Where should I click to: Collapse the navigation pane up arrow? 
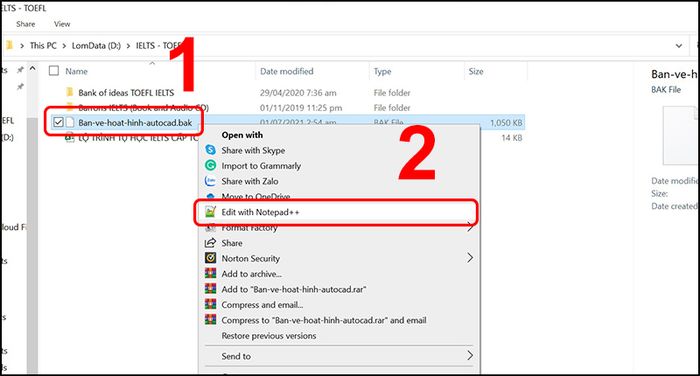(x=32, y=68)
